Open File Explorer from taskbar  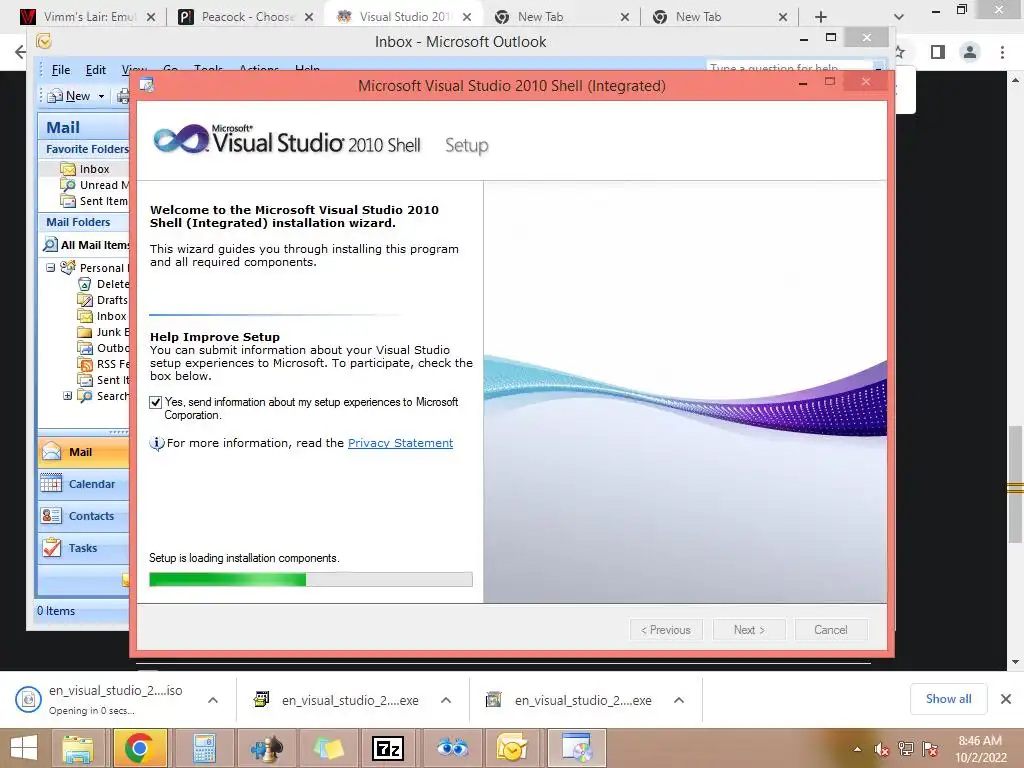pos(78,748)
